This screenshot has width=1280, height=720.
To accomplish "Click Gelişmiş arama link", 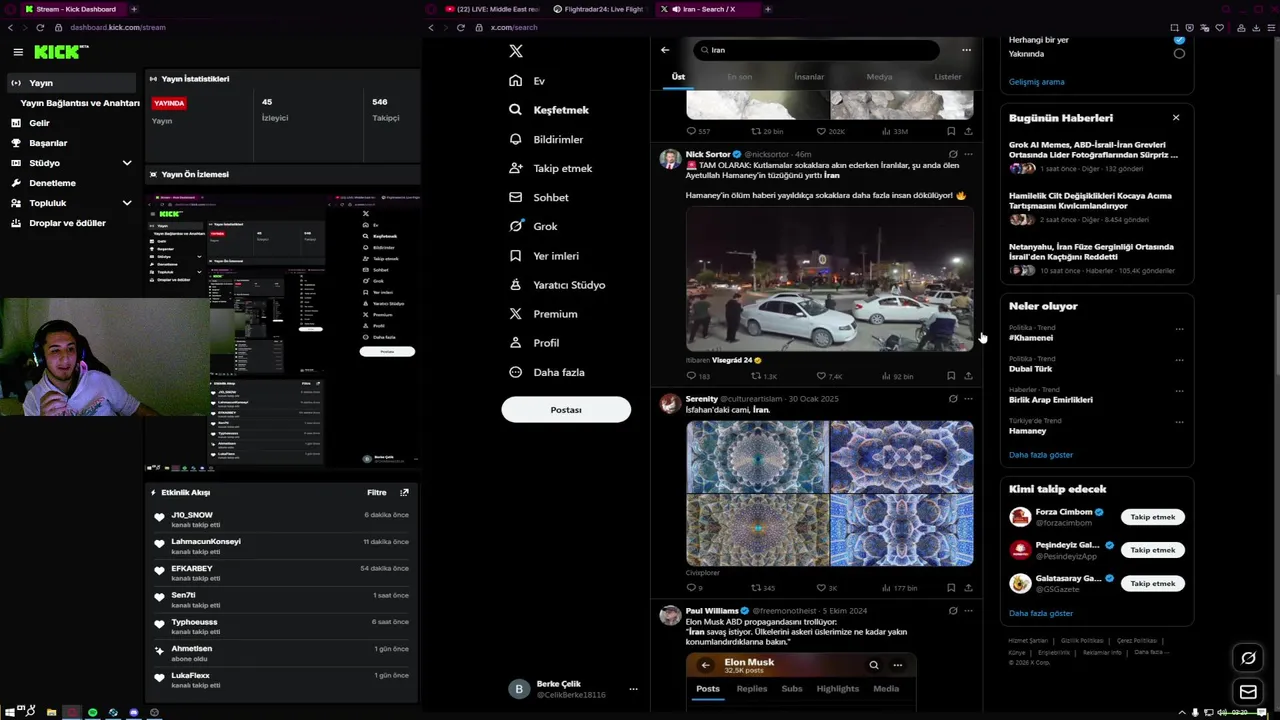I will click(x=1036, y=82).
